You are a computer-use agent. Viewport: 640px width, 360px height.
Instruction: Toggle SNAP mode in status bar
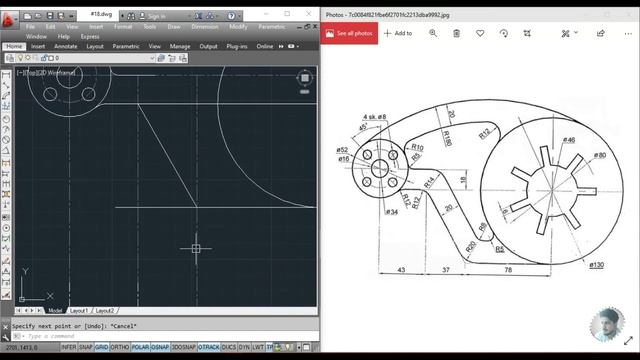pos(85,347)
